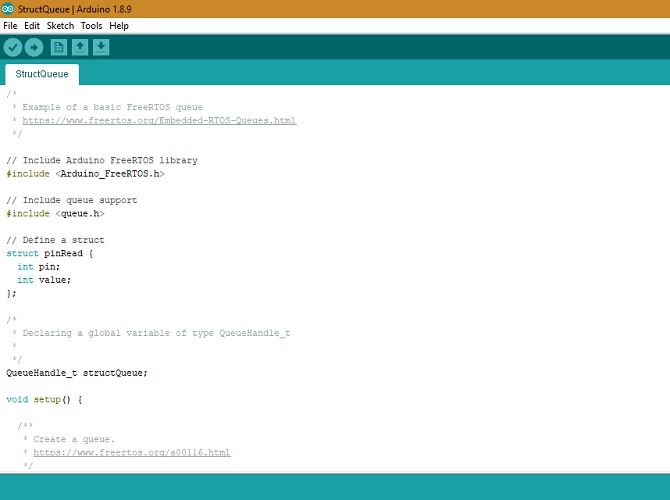The image size is (670, 500).
Task: Click the window title 'StructQueue | Arduino 1.8.9'
Action: [x=75, y=9]
